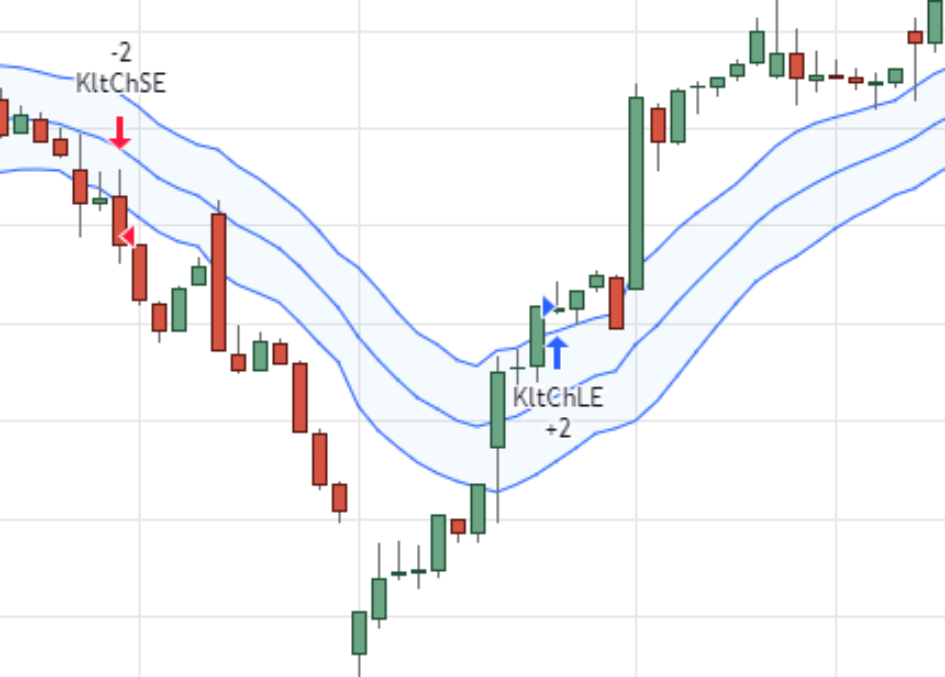Select the last red candle before the gap down

tap(339, 497)
